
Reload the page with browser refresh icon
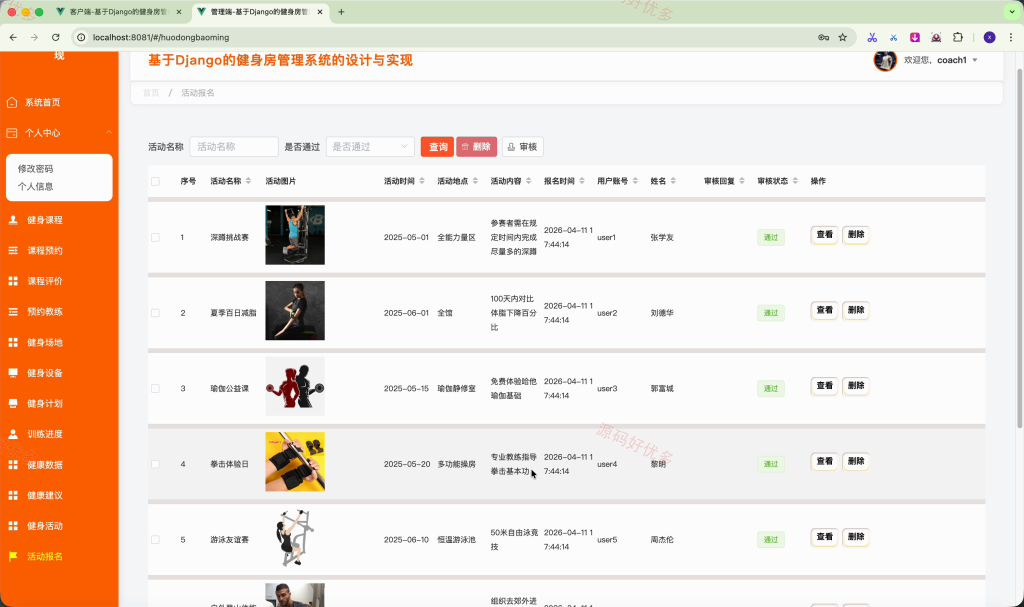(x=56, y=37)
